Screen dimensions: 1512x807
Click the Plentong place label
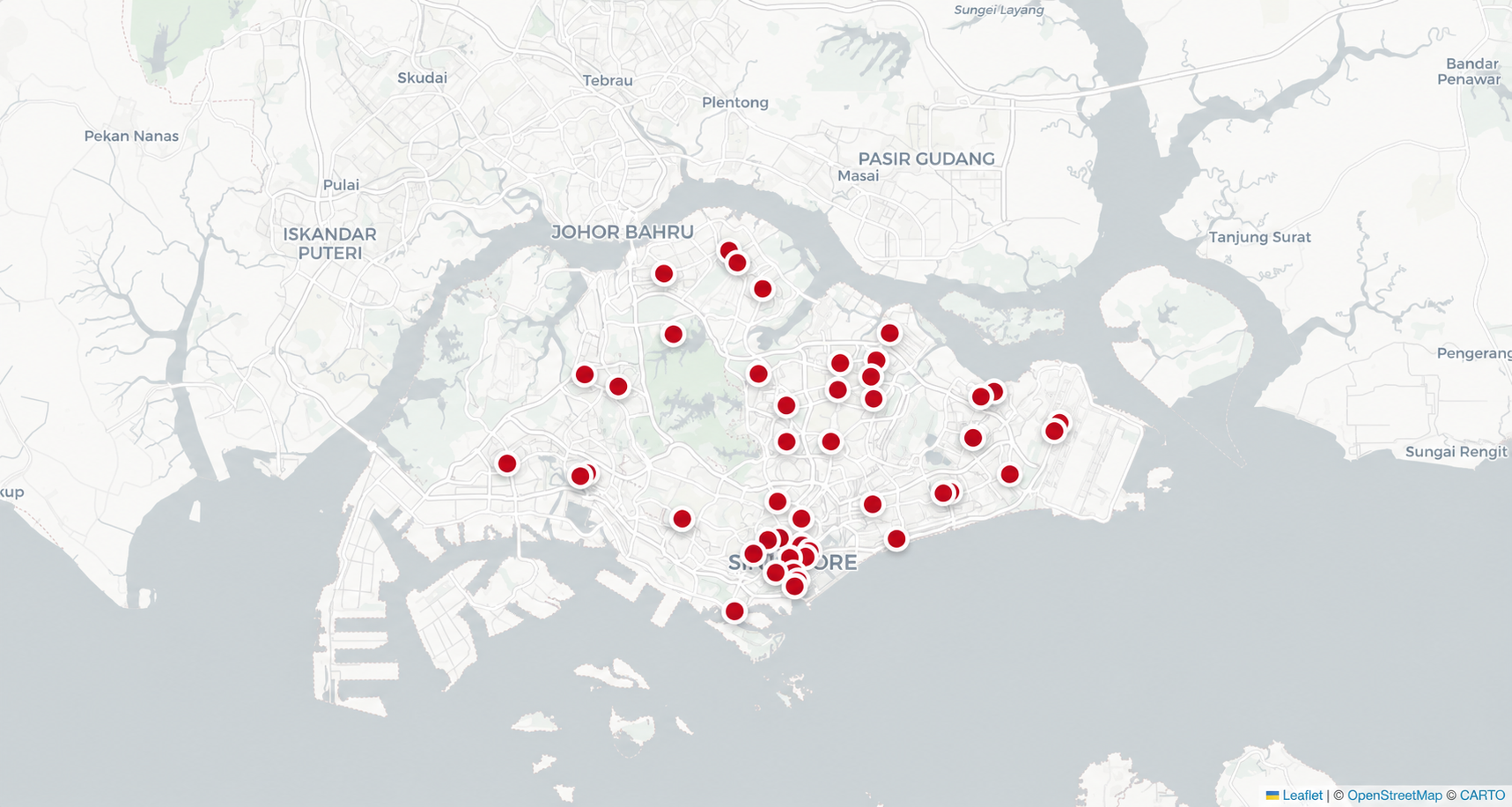(x=735, y=102)
